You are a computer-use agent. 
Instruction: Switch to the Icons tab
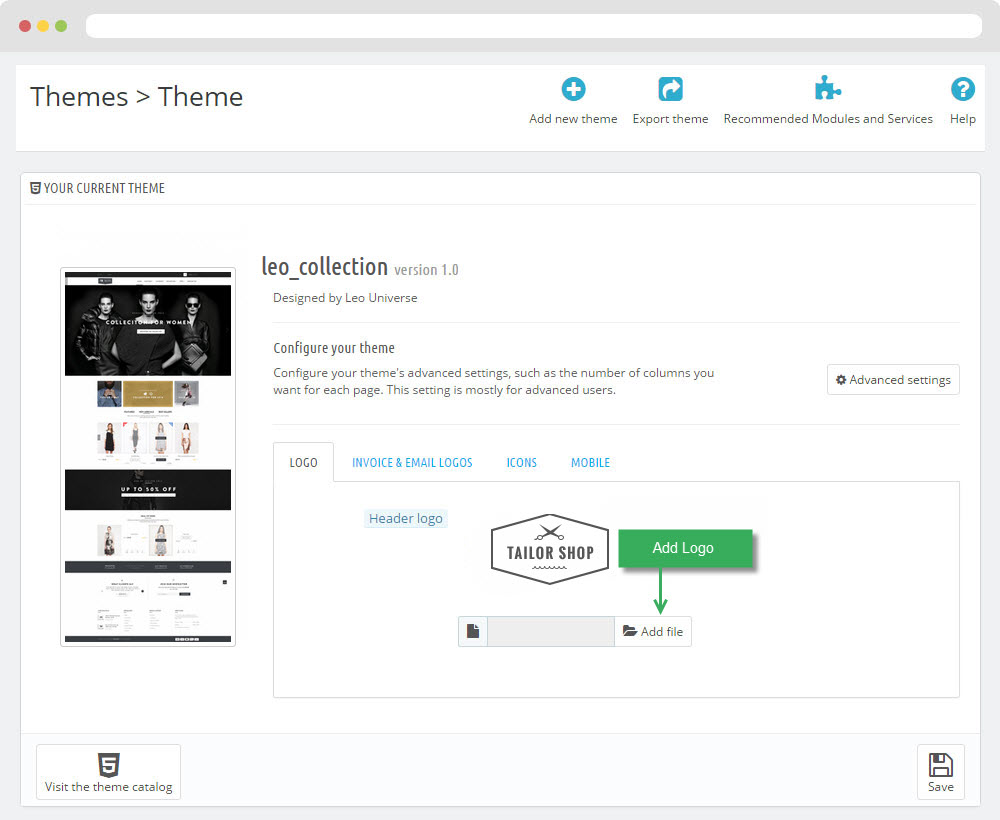click(522, 462)
